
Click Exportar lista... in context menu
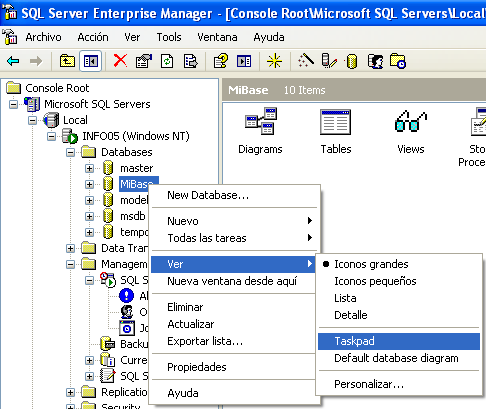click(233, 341)
